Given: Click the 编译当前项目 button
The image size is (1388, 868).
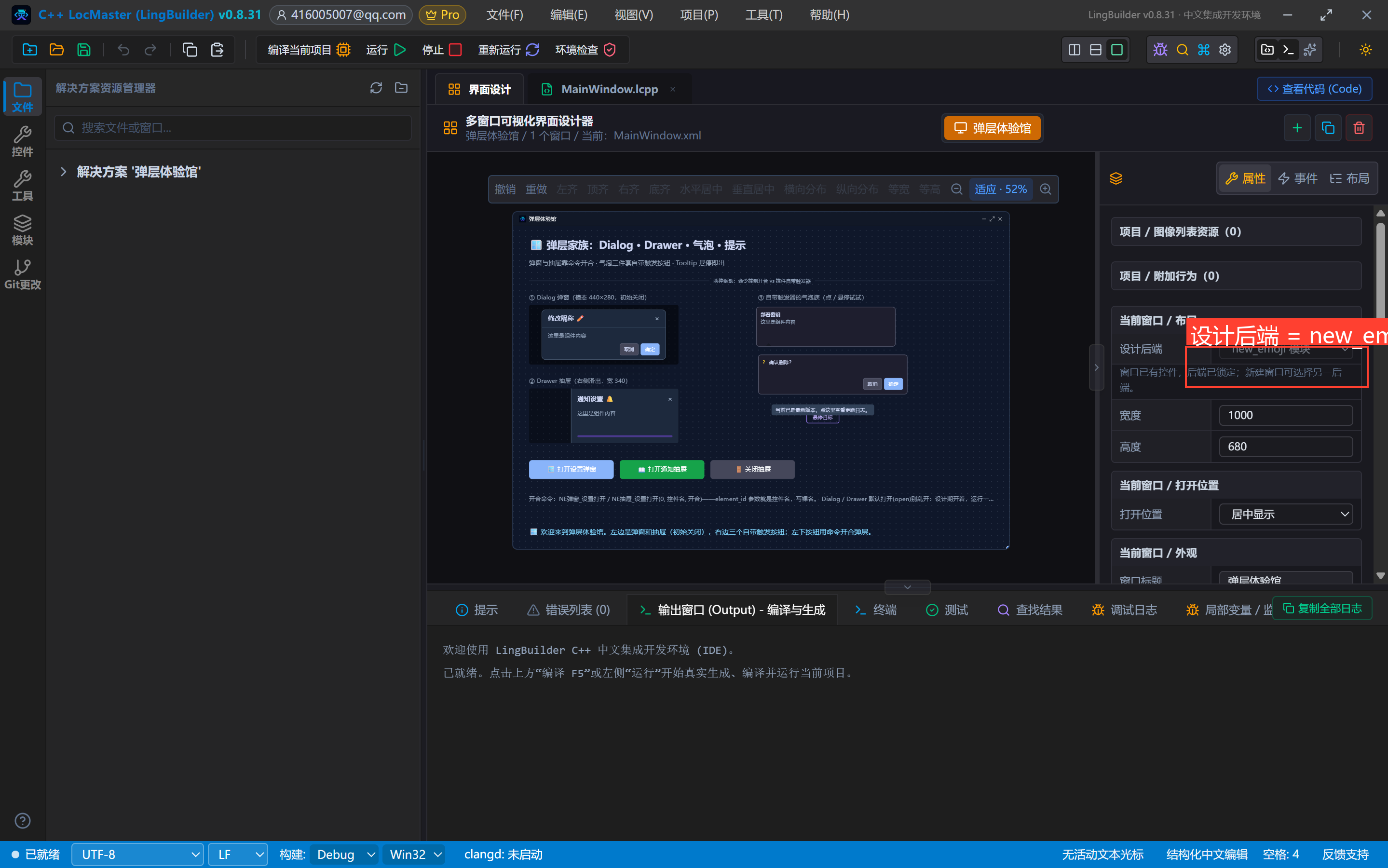Looking at the screenshot, I should 309,50.
